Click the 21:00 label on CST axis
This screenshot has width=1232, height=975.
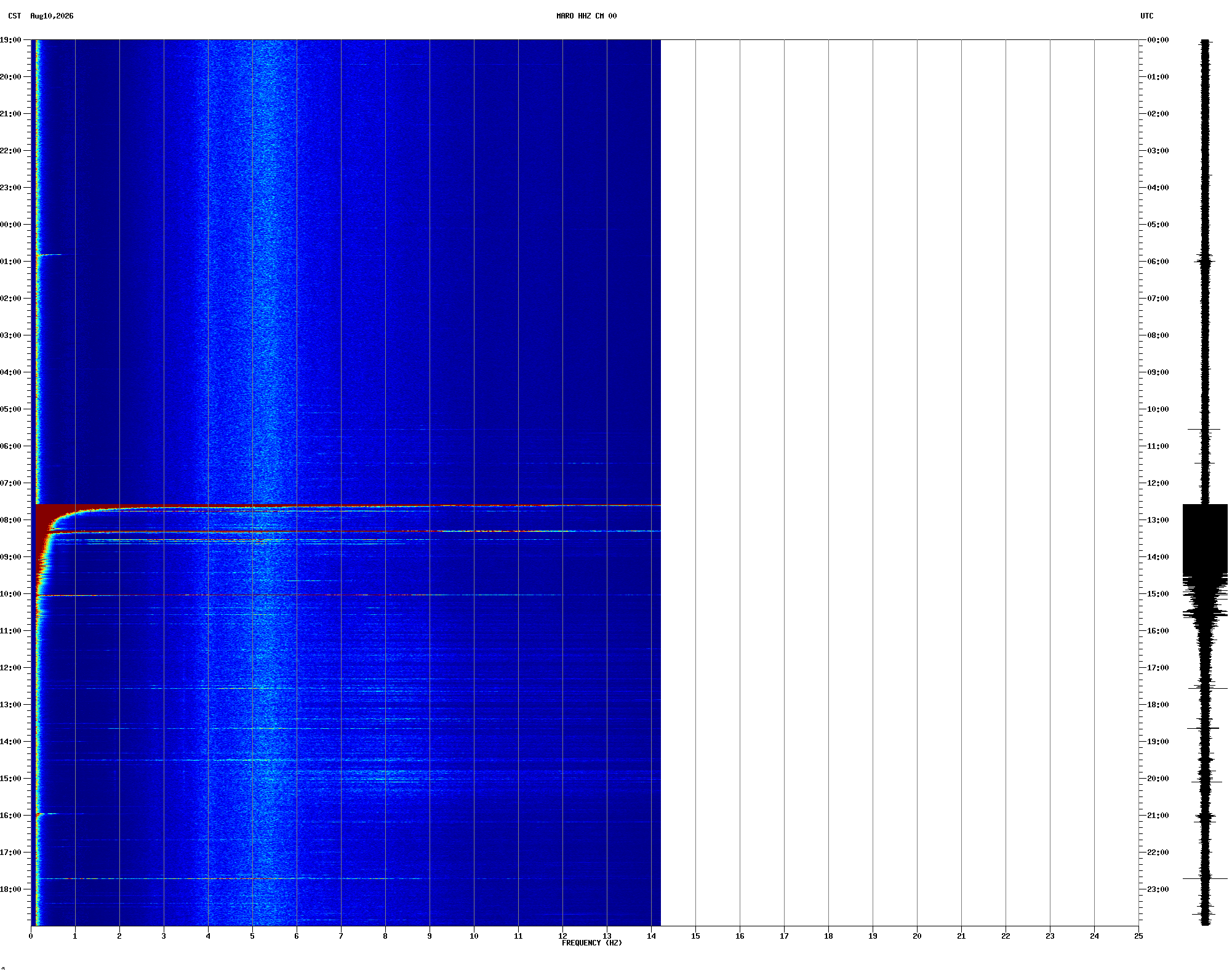coord(10,114)
